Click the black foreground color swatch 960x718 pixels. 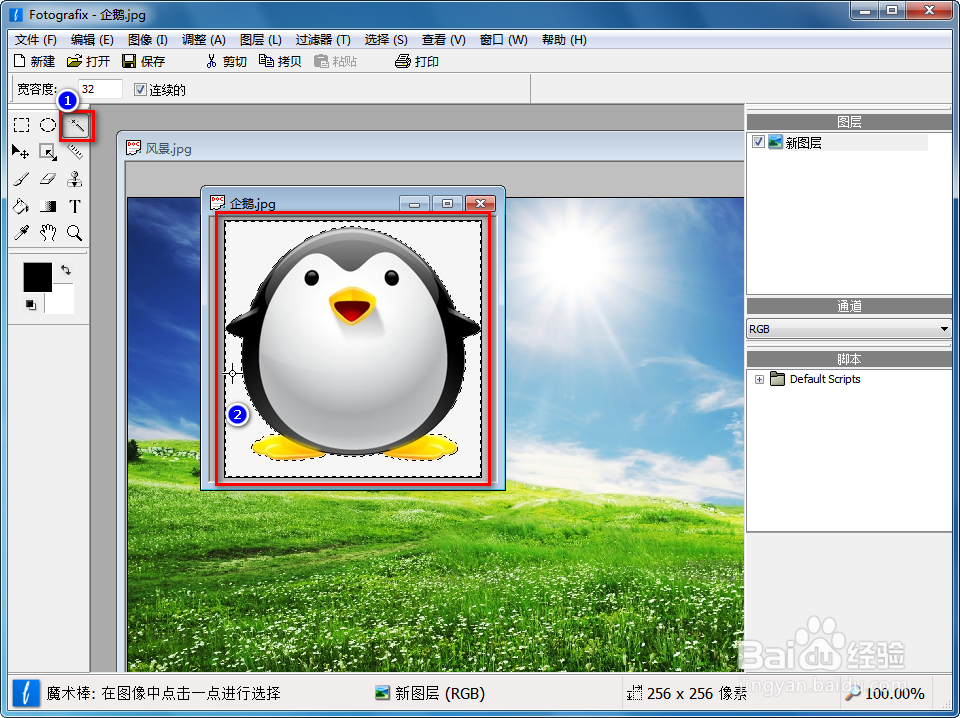pyautogui.click(x=37, y=276)
